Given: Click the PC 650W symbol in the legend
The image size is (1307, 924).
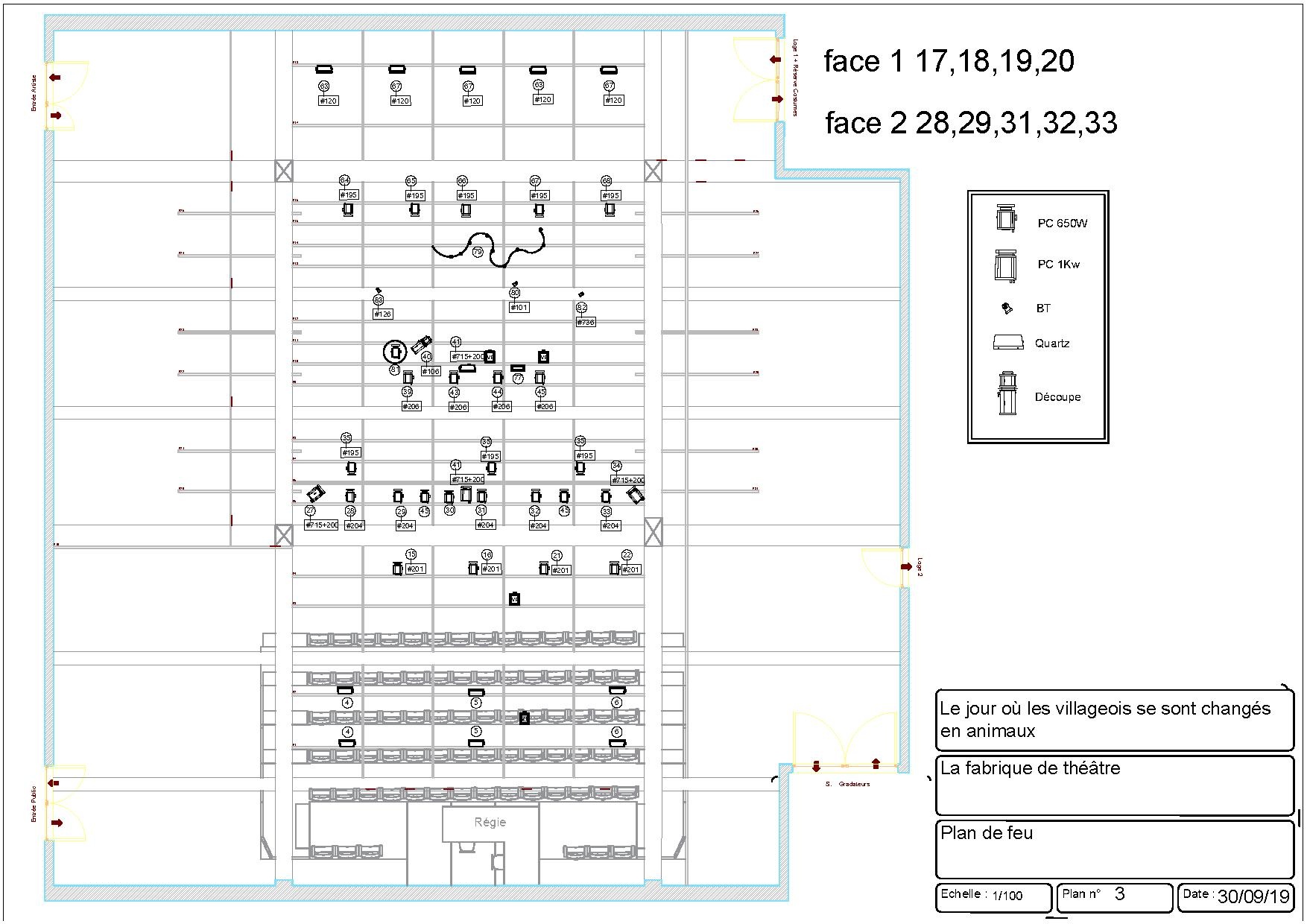Looking at the screenshot, I should coord(1007,218).
